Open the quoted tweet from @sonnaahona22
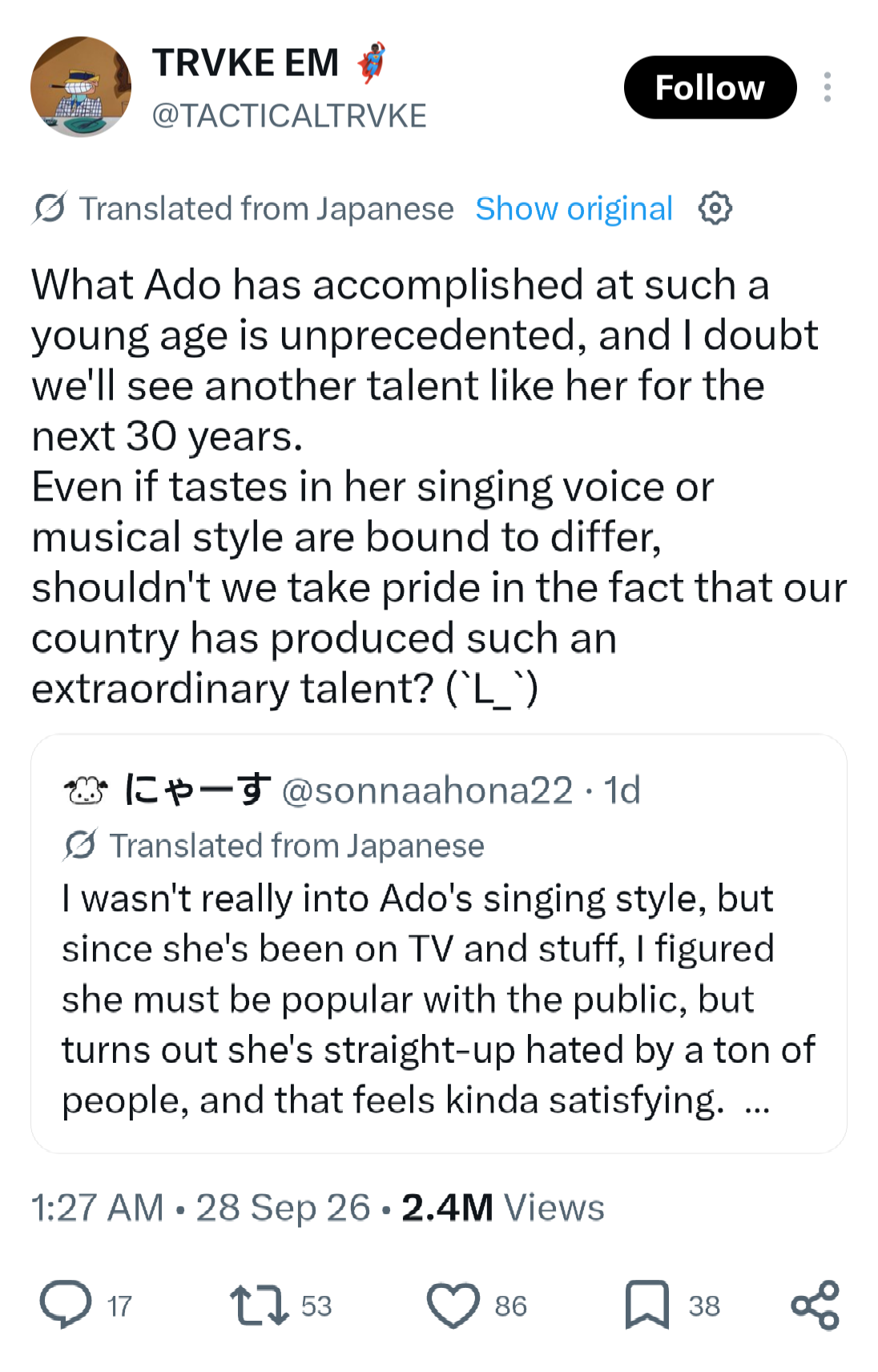The width and height of the screenshot is (878, 1372). coord(439,944)
